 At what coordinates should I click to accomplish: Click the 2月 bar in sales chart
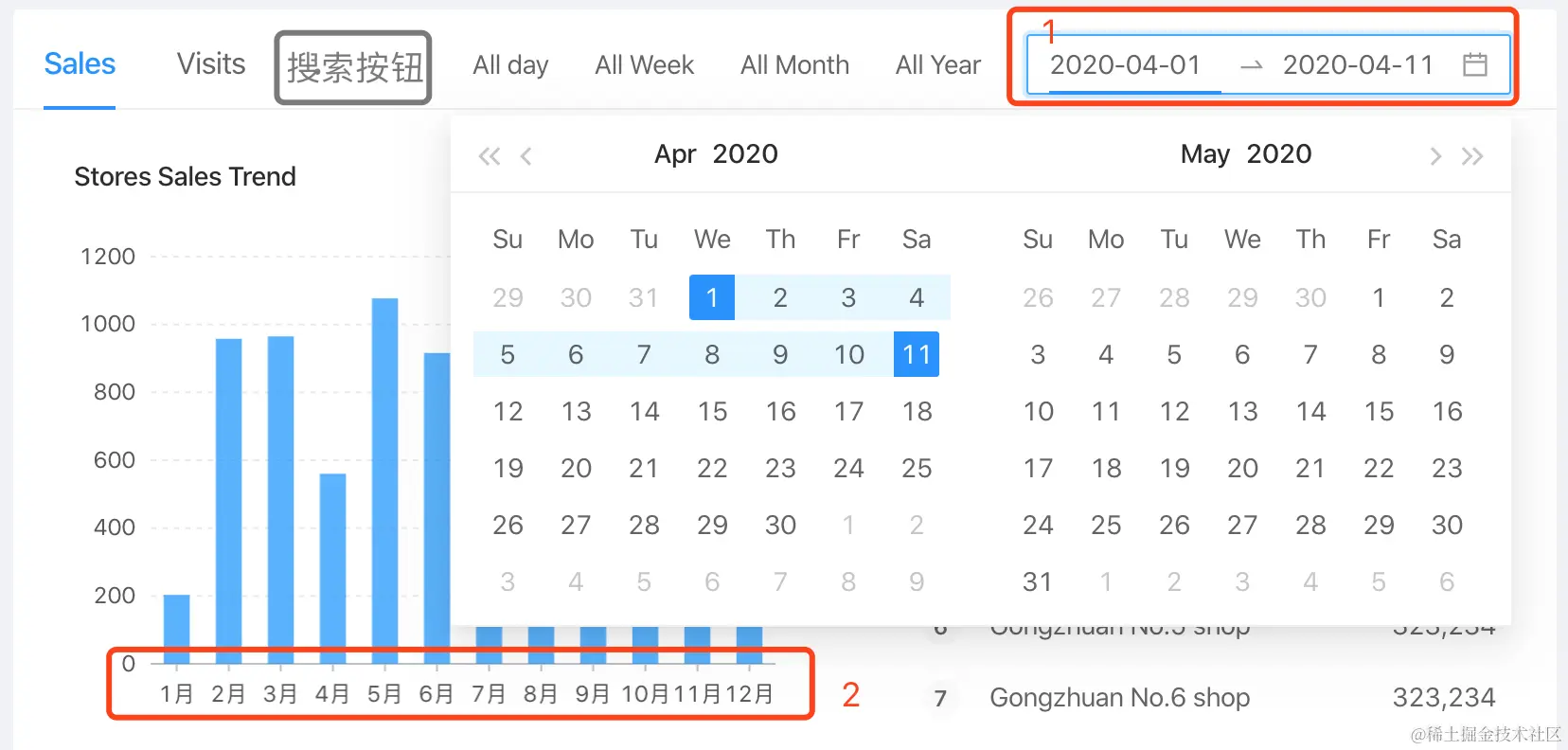(x=228, y=501)
